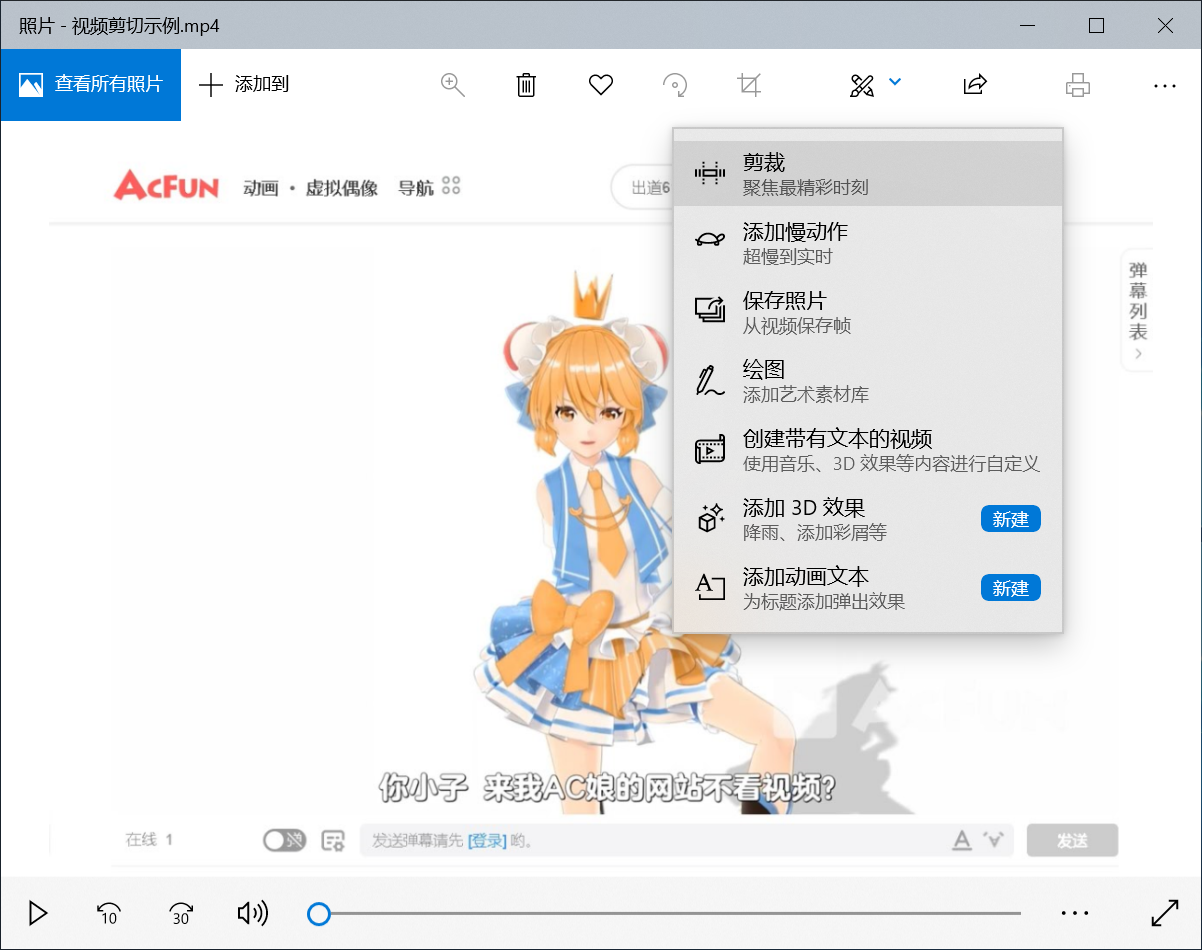Enter full screen with expand arrows icon
Image resolution: width=1202 pixels, height=950 pixels.
[x=1165, y=913]
